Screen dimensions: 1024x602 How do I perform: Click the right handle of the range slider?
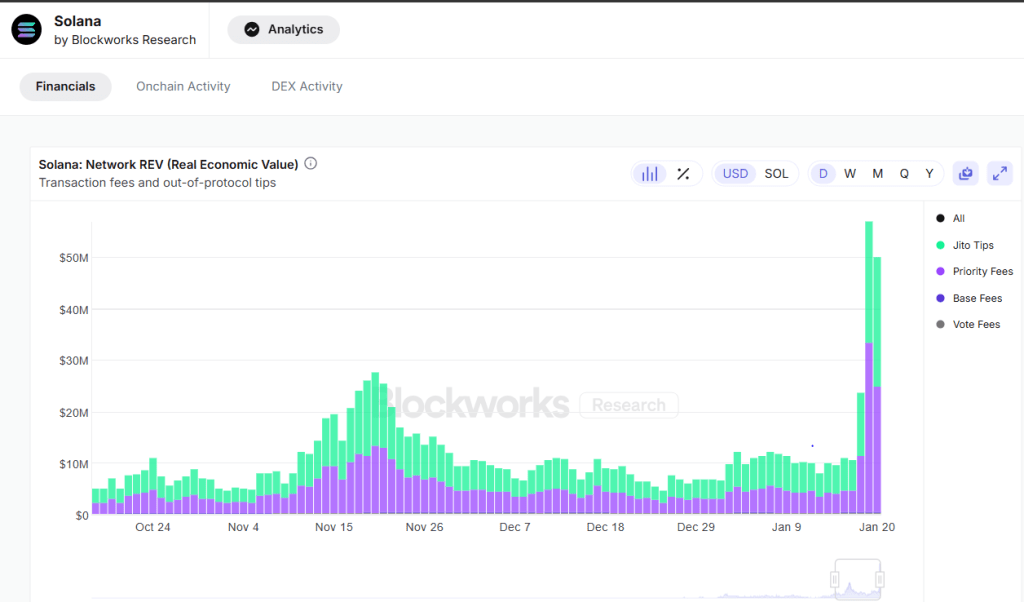click(880, 579)
